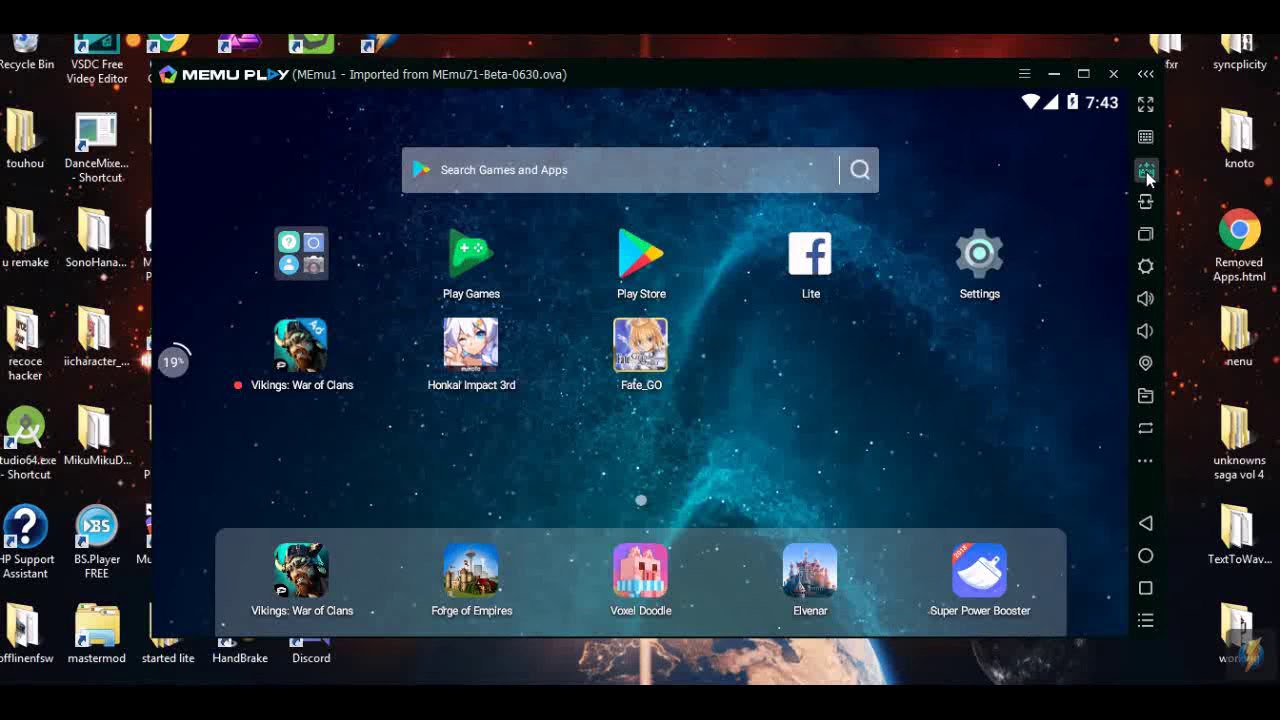
Task: Select the DanceMixer shortcut on desktop
Action: tap(96, 147)
